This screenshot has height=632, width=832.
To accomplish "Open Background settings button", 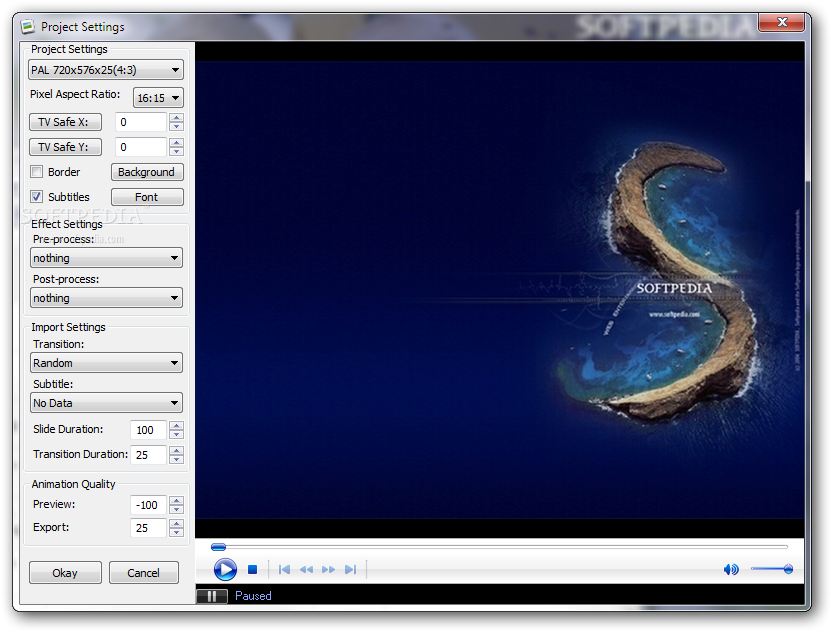I will (147, 172).
